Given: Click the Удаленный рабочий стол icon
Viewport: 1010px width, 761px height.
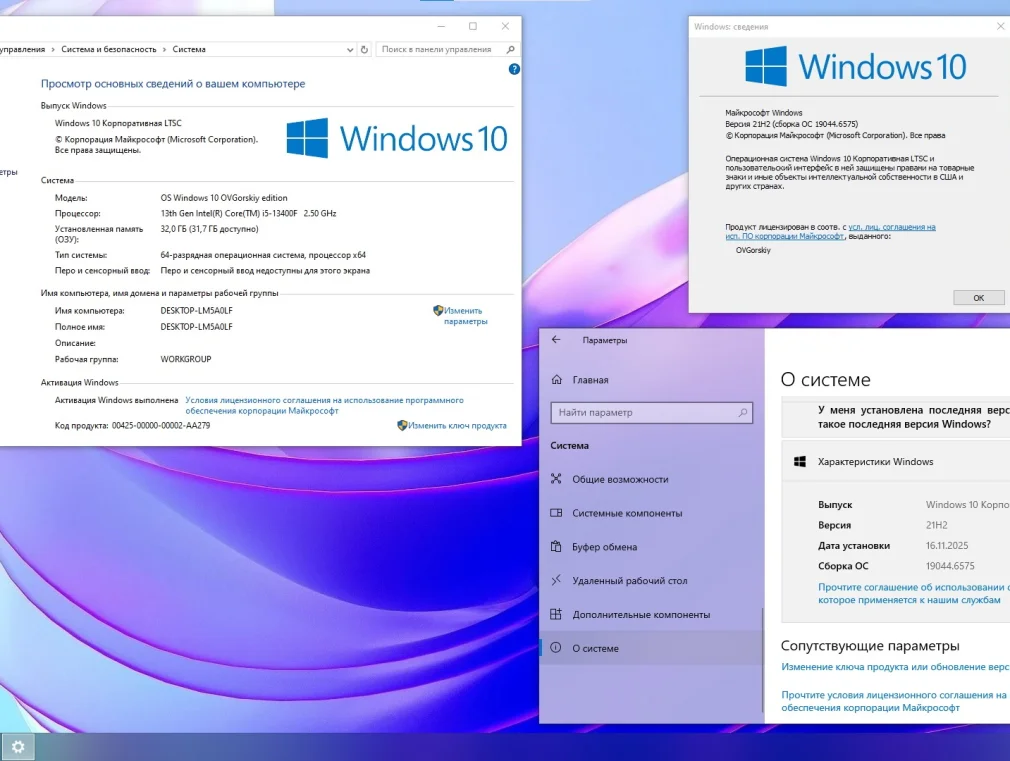Looking at the screenshot, I should (557, 581).
